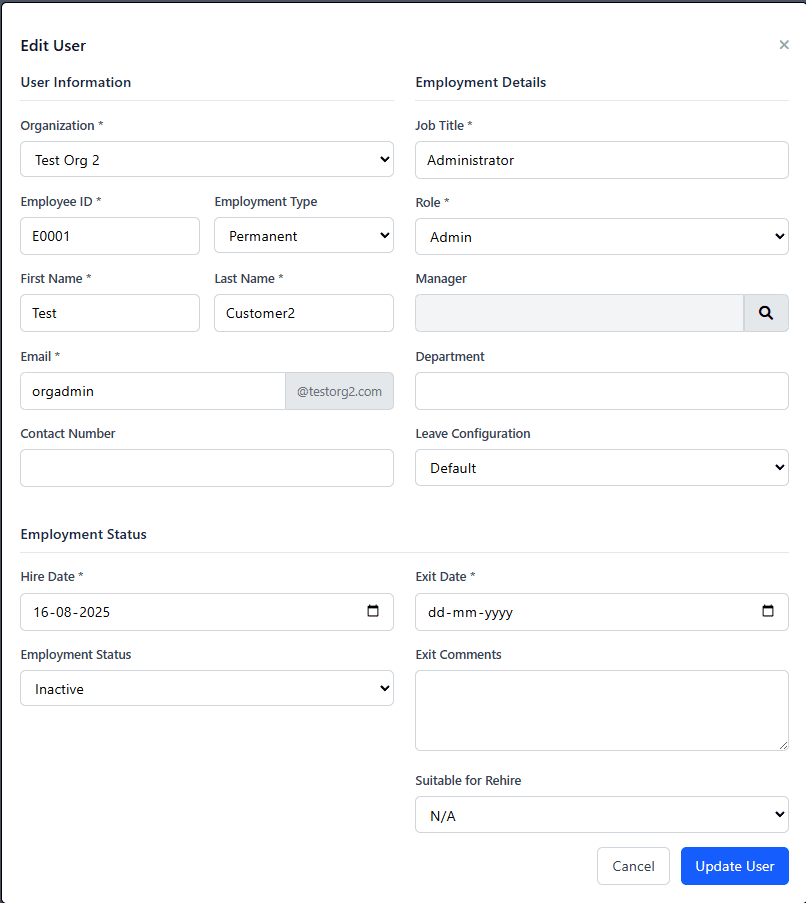The image size is (806, 903).
Task: Open the Leave Configuration dropdown
Action: pyautogui.click(x=601, y=468)
